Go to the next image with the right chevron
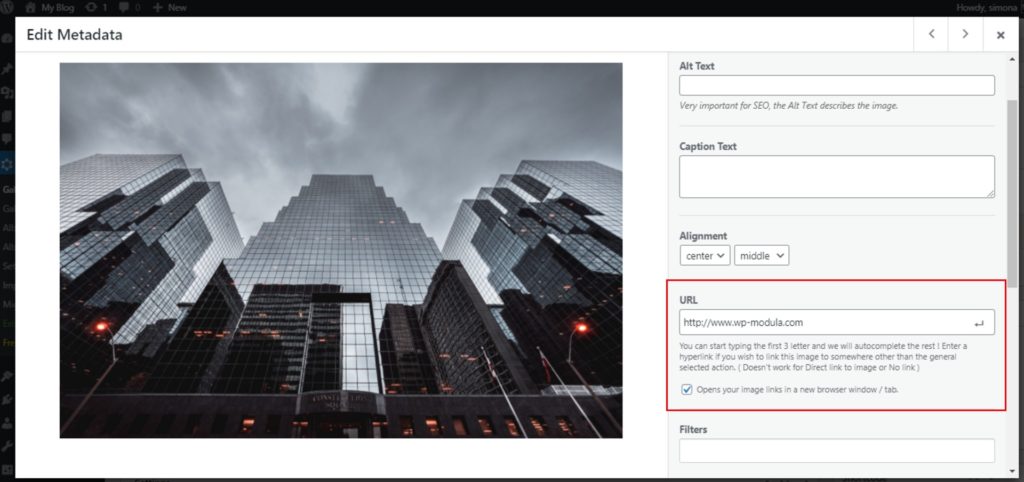1024x482 pixels. click(x=965, y=34)
